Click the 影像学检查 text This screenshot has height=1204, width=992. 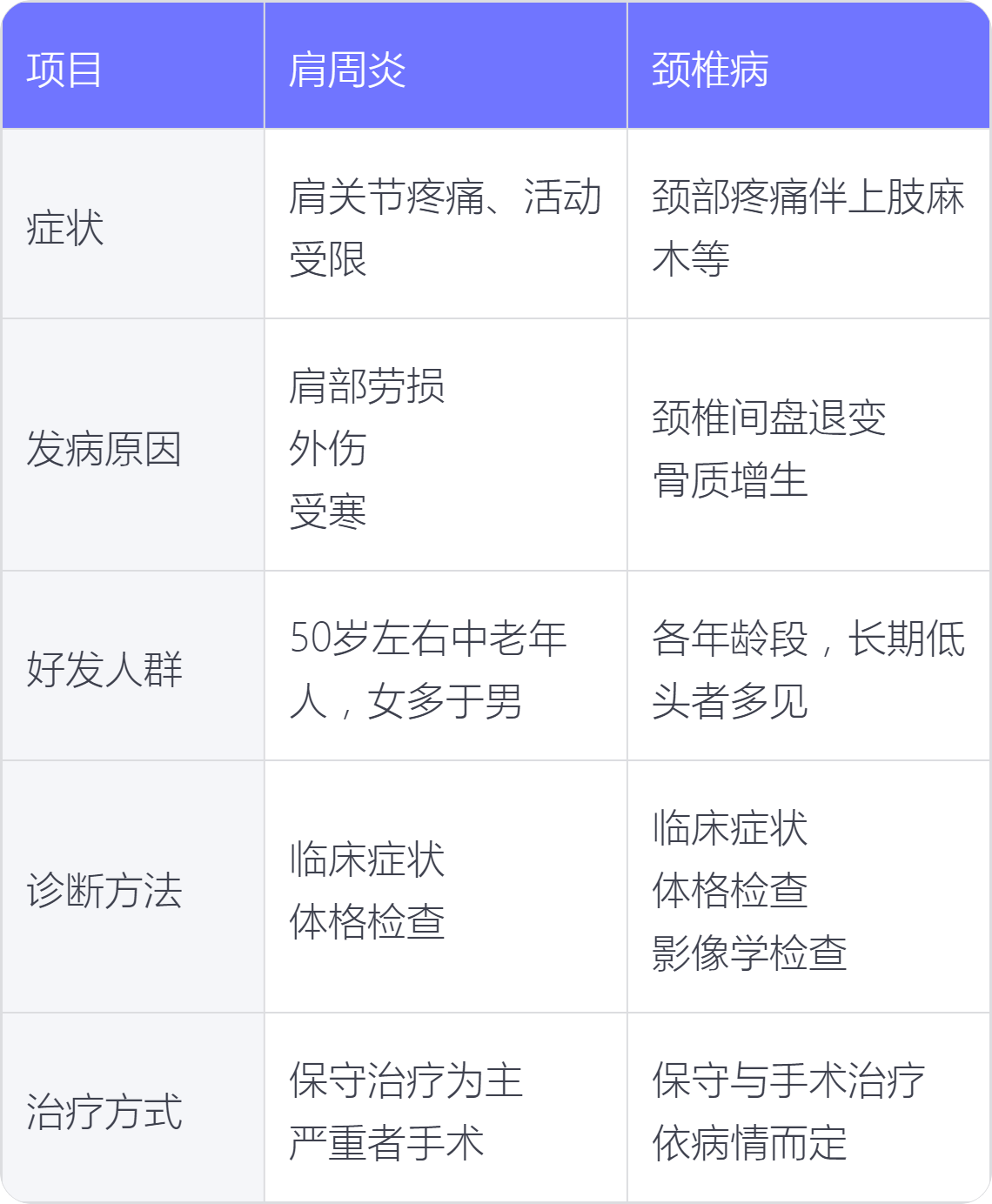[x=749, y=953]
